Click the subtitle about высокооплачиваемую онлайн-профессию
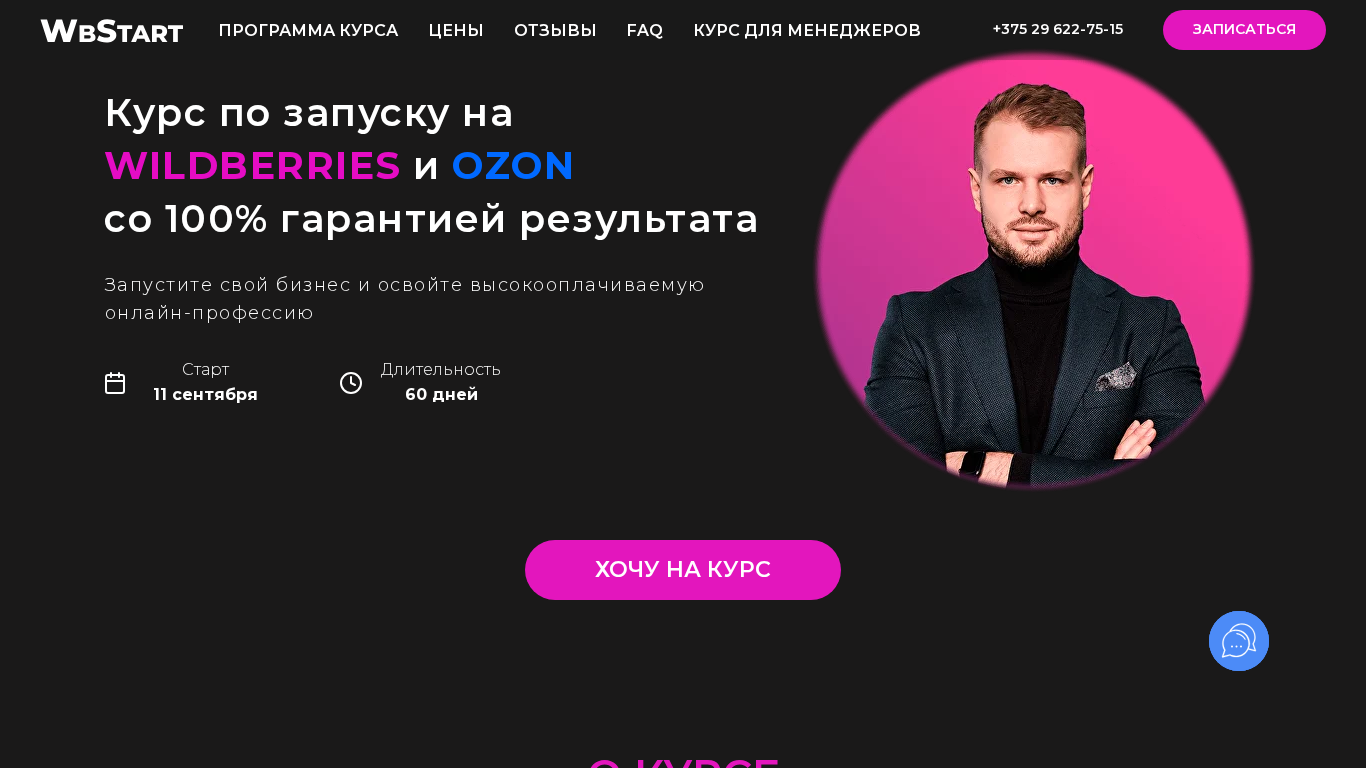The width and height of the screenshot is (1366, 768). coord(405,299)
